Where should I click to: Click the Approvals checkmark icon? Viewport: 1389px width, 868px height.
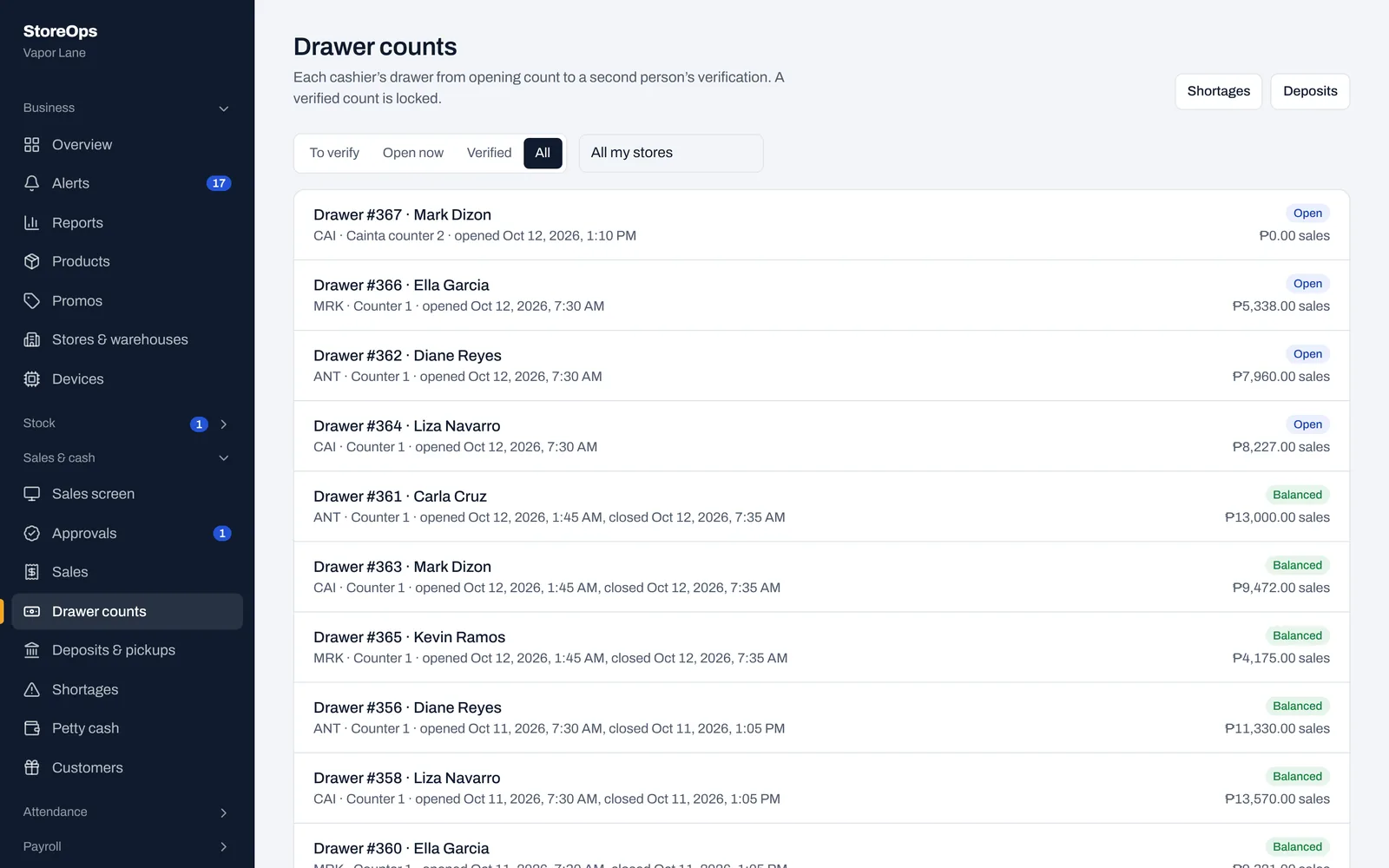click(32, 534)
